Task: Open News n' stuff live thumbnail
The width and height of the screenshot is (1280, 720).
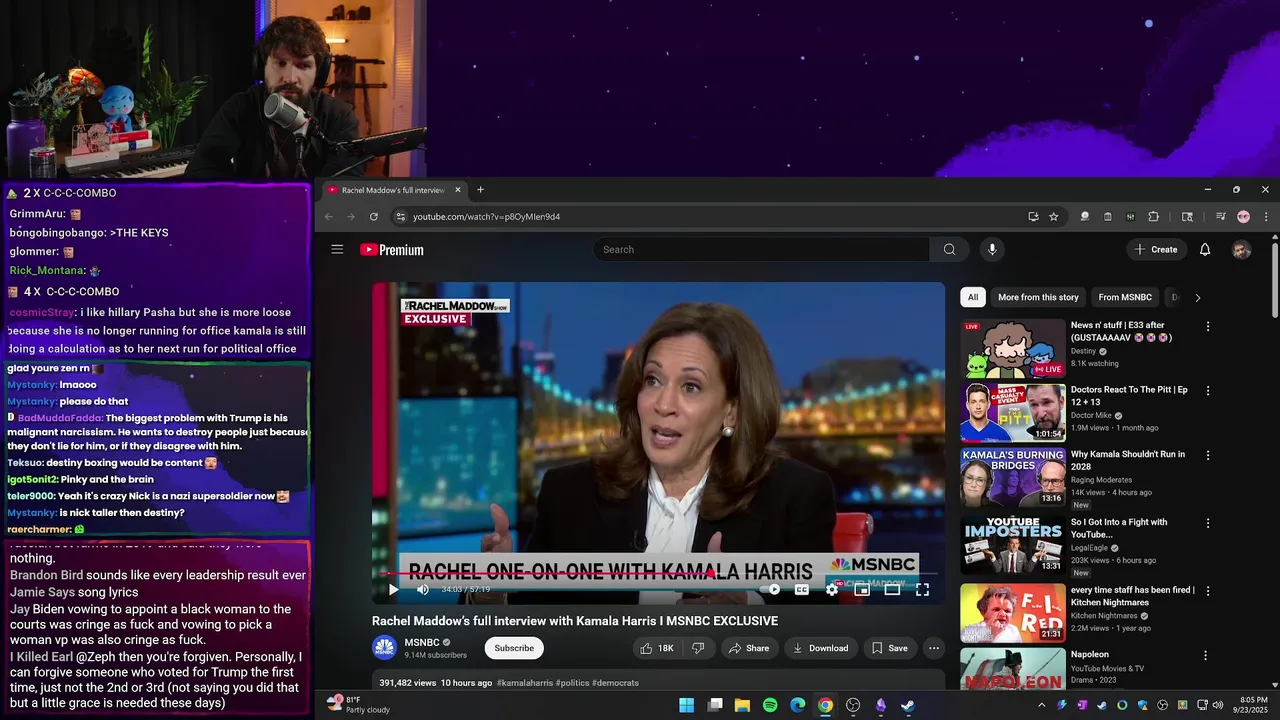Action: tap(1013, 348)
